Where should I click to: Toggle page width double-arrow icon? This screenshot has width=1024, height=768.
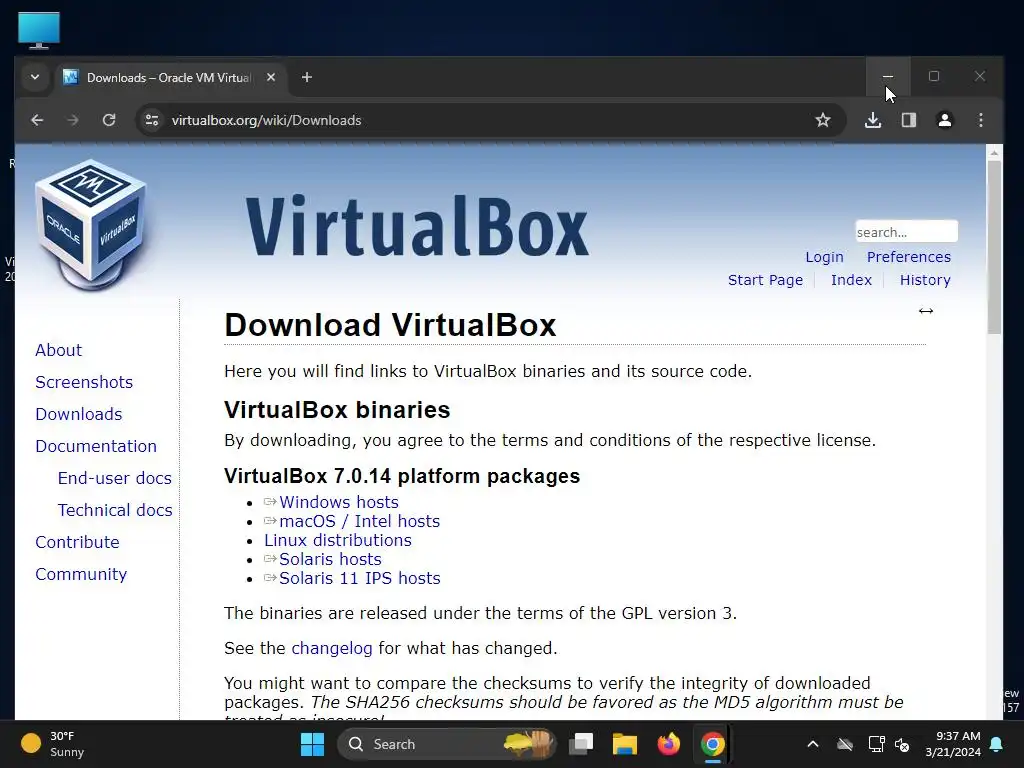926,311
